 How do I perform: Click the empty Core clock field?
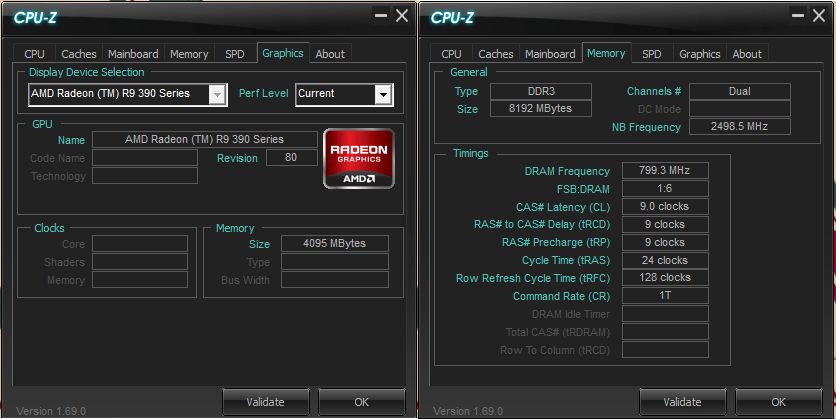click(x=140, y=244)
